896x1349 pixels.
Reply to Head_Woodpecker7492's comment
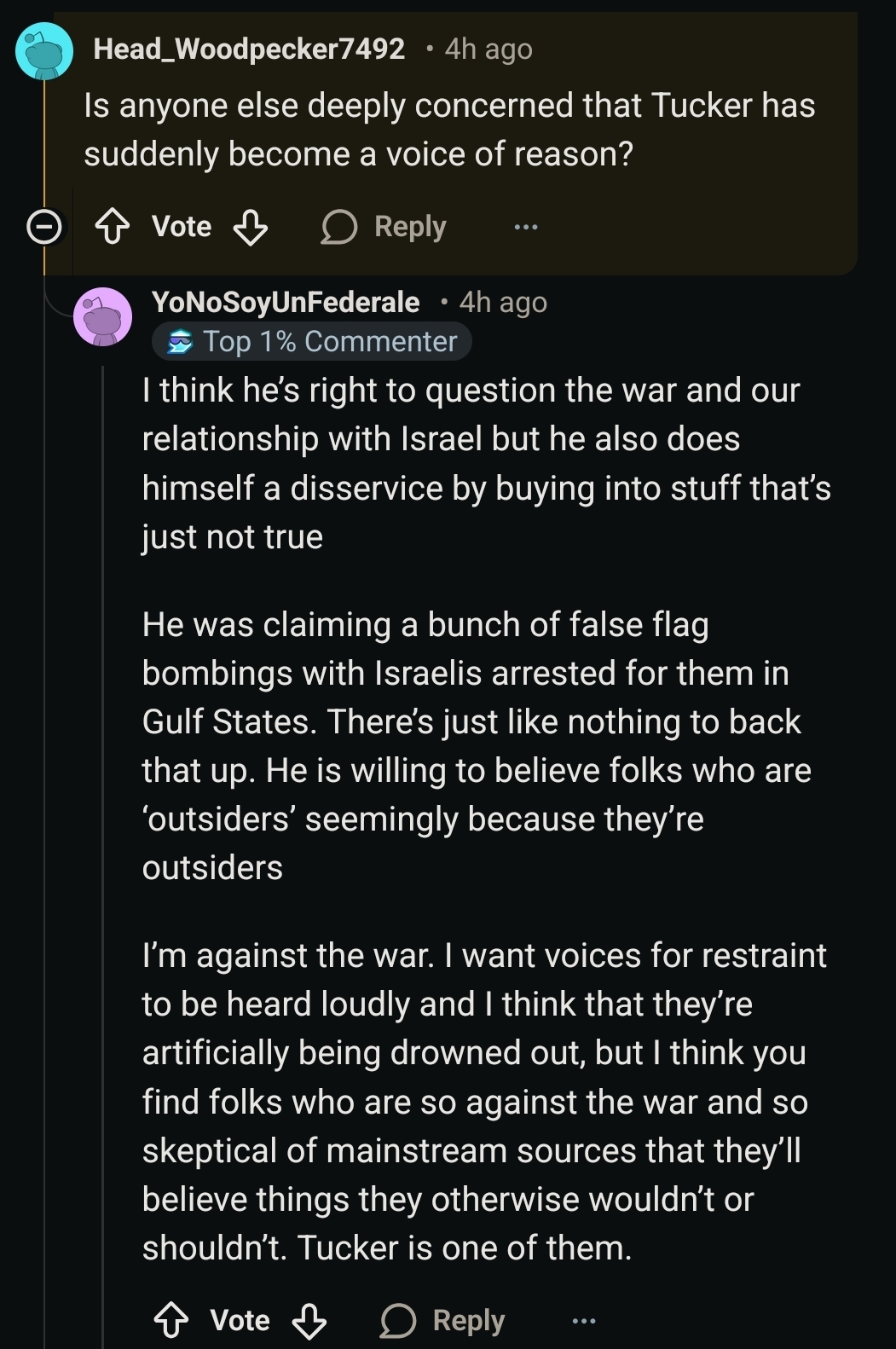click(384, 227)
